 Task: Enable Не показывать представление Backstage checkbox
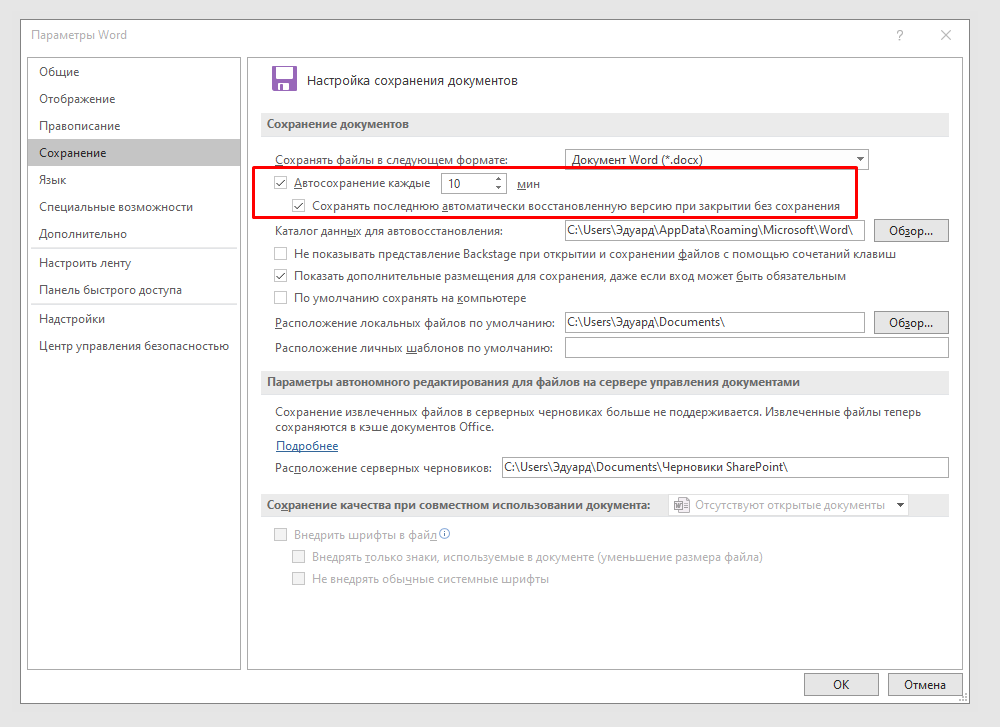pos(281,254)
